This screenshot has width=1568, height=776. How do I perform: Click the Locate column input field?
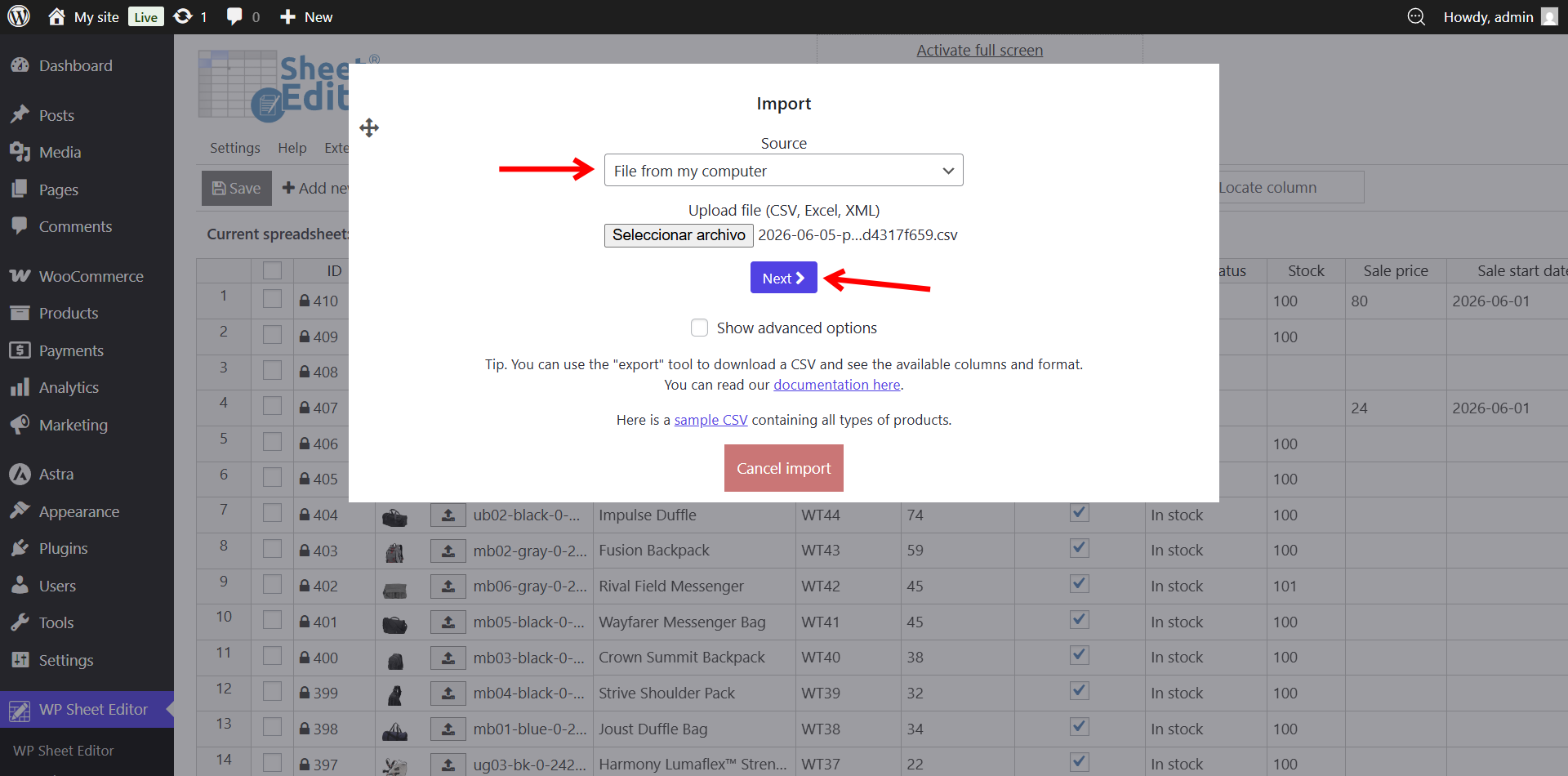point(1290,187)
